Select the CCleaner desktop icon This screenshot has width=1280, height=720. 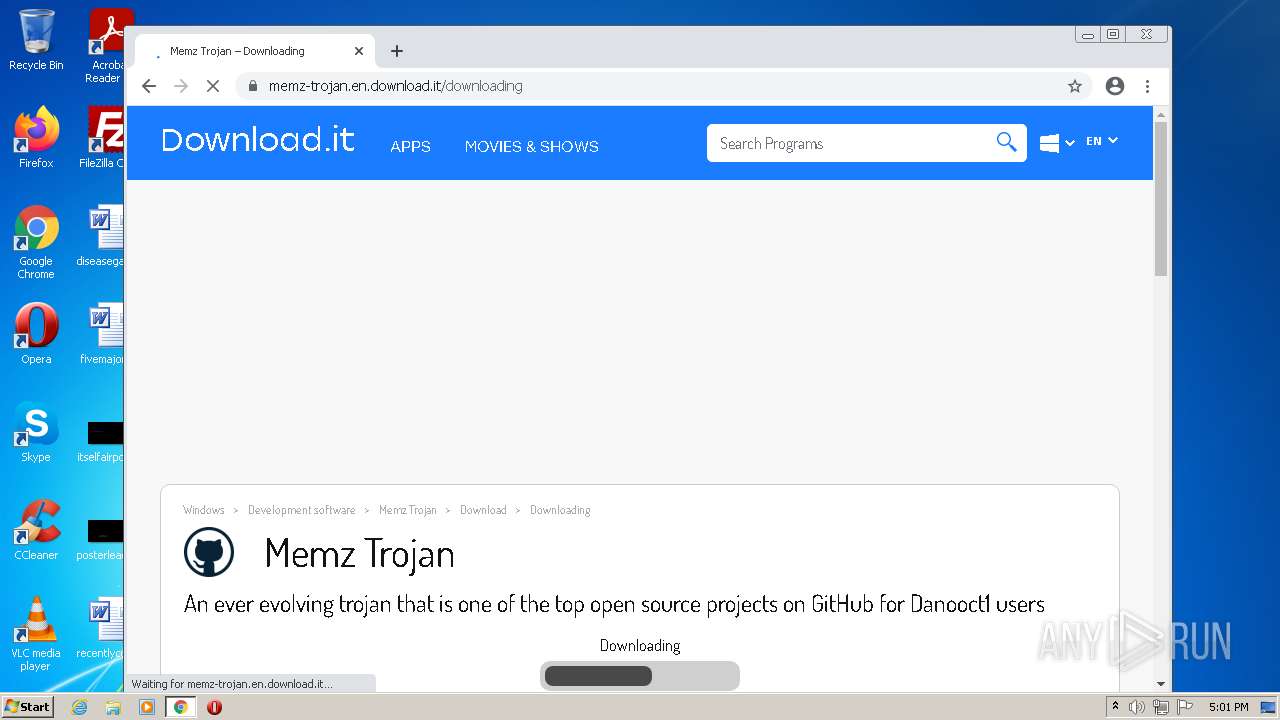point(36,530)
